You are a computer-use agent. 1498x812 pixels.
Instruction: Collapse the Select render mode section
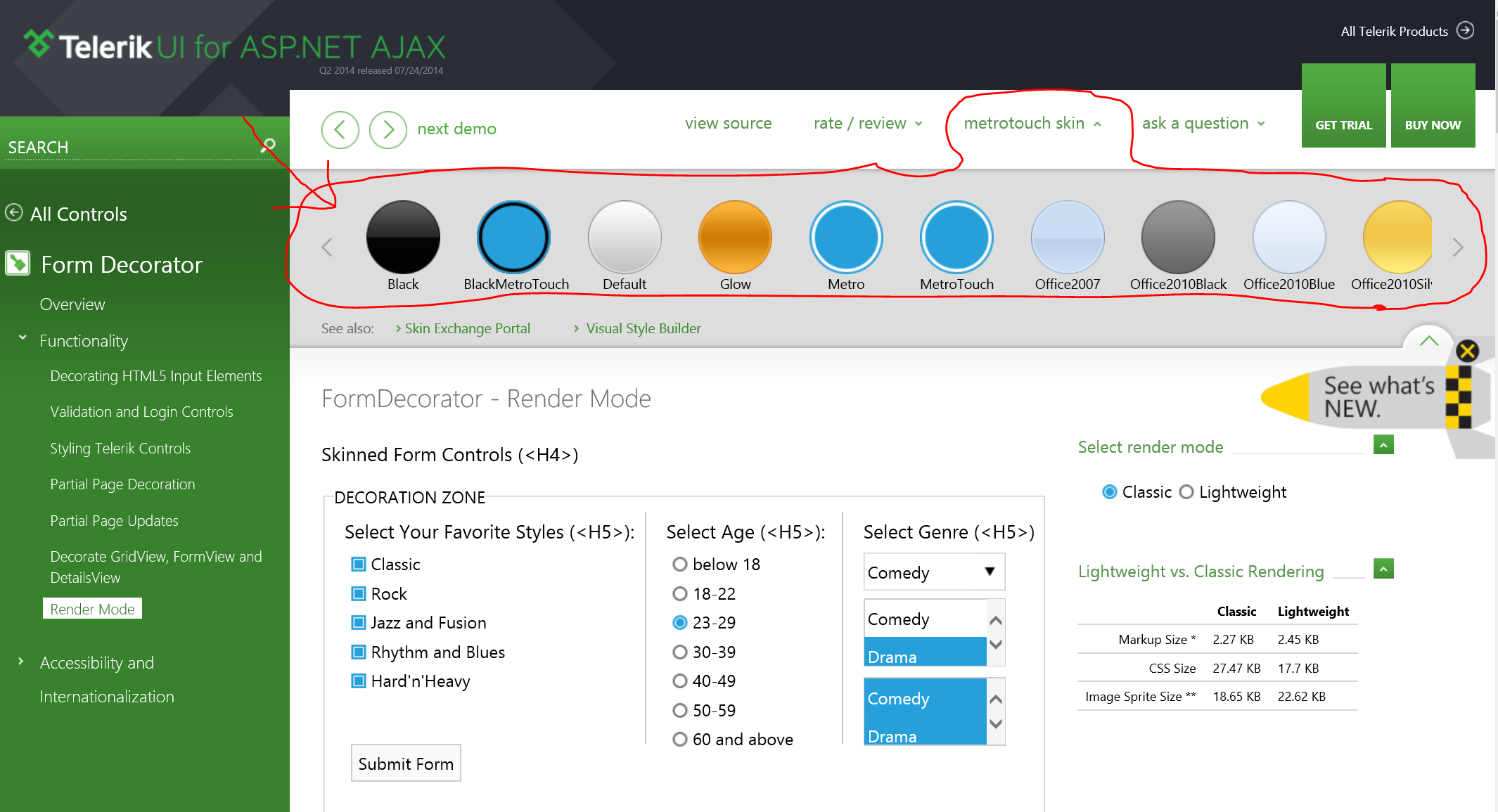coord(1383,445)
